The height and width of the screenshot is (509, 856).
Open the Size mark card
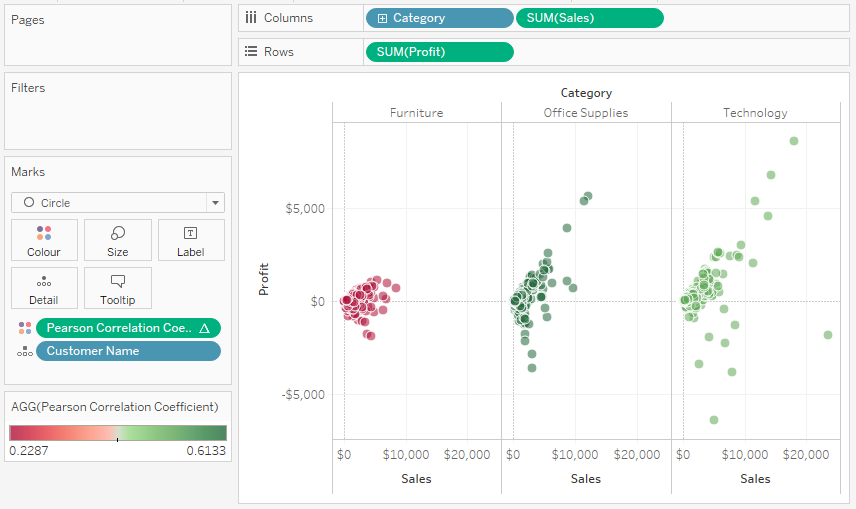[x=118, y=240]
